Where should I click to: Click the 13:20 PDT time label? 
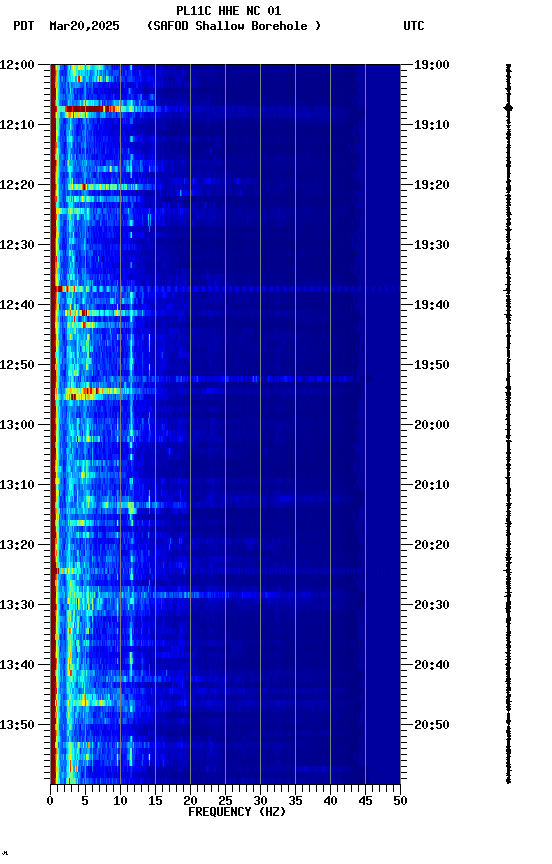17,546
